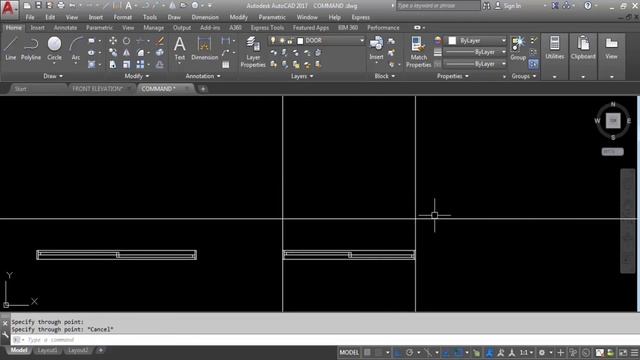Toggle polar tracking in status bar
640x360 pixels.
pyautogui.click(x=409, y=353)
